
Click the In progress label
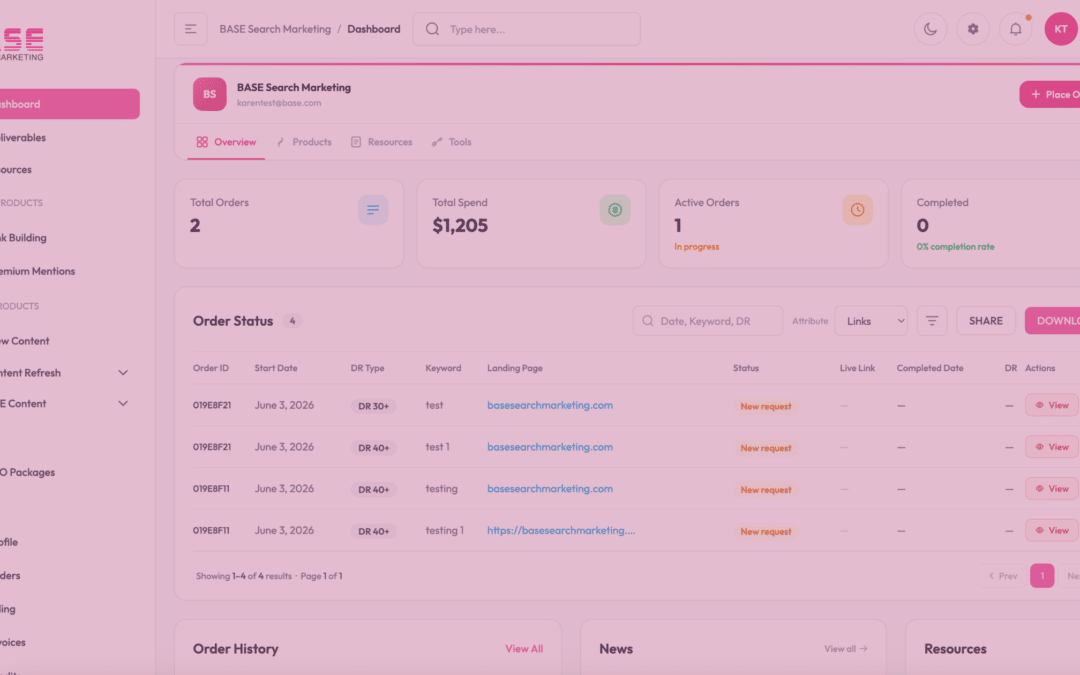point(696,247)
